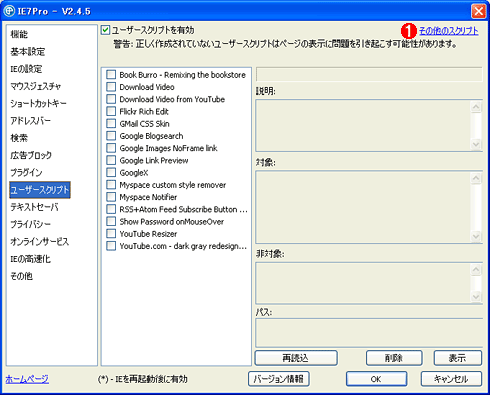490x395 pixels.
Task: Tick the GoogleX script checkbox
Action: coord(111,173)
